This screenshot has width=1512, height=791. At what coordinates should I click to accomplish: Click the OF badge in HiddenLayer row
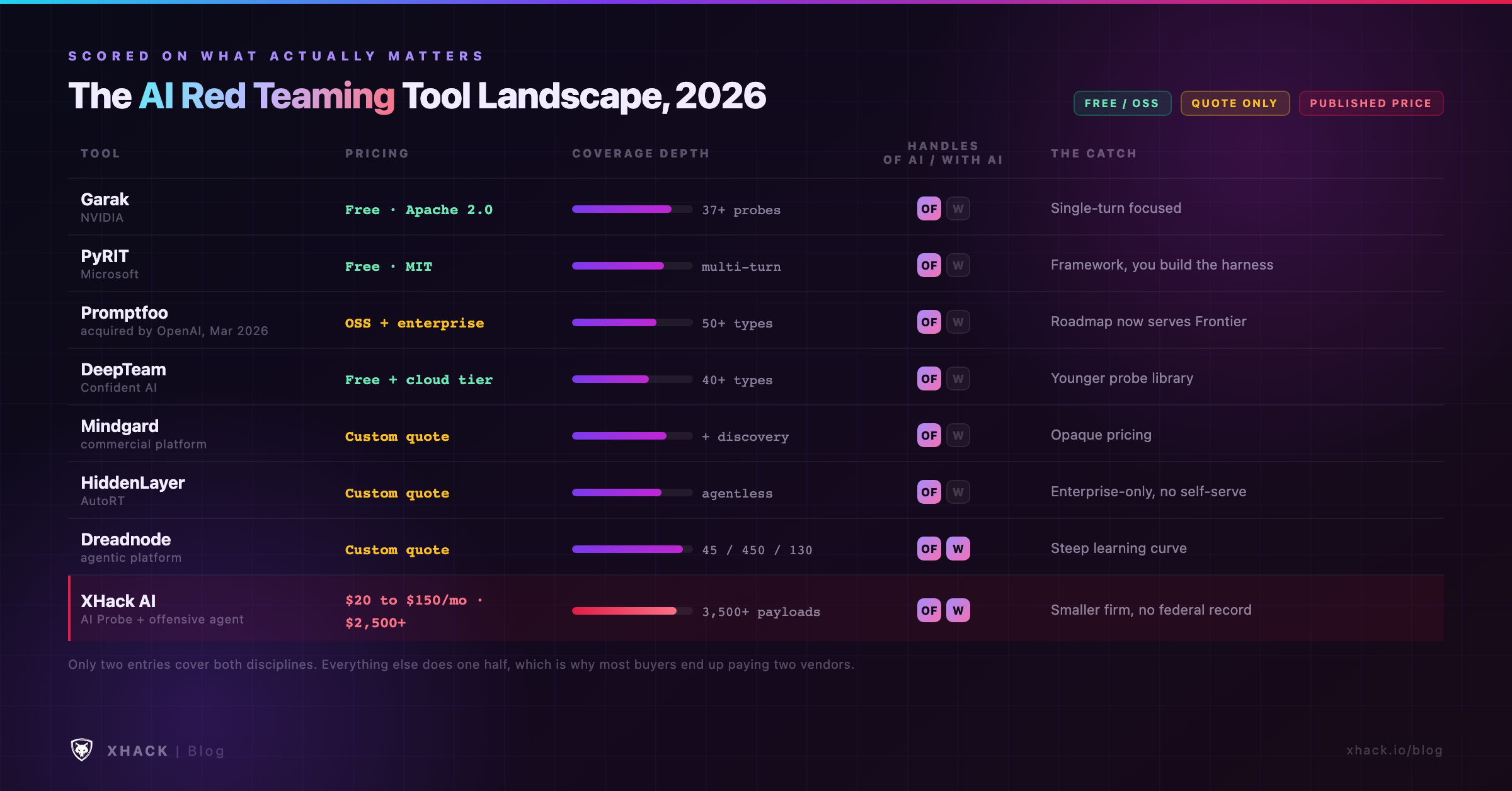click(x=929, y=492)
